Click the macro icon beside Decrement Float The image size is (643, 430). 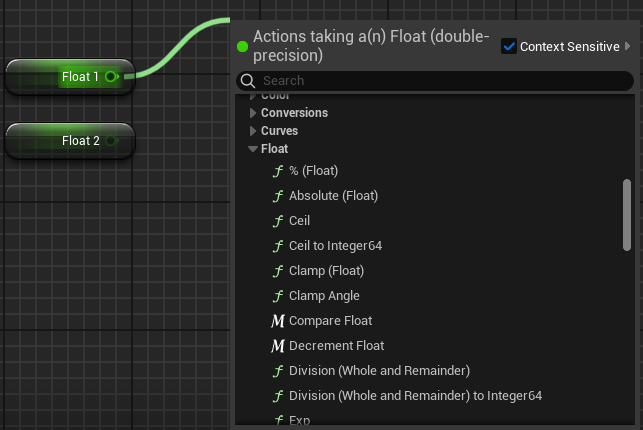point(278,346)
